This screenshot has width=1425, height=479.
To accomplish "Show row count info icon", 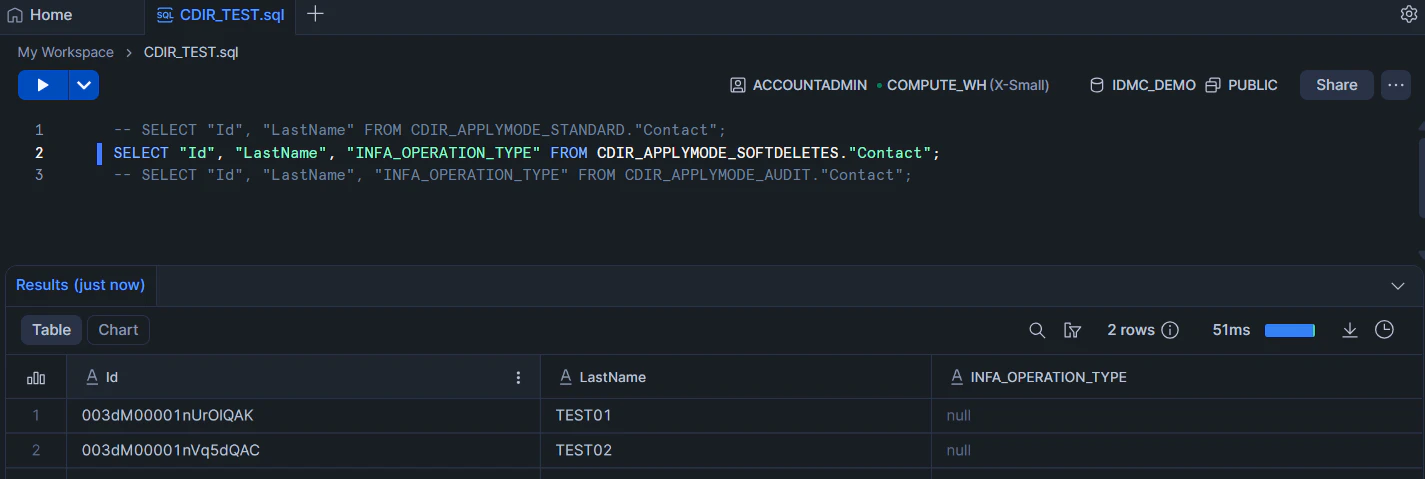I will tap(1169, 330).
